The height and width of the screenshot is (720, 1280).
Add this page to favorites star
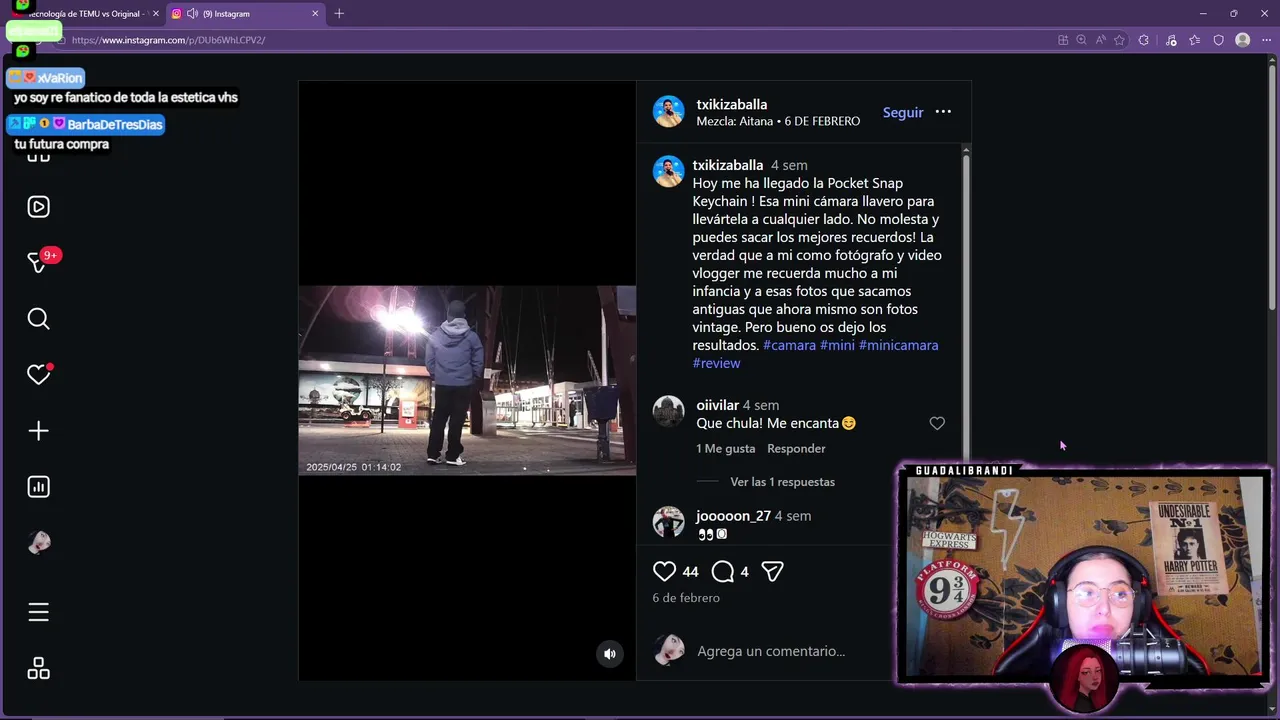coord(1119,40)
